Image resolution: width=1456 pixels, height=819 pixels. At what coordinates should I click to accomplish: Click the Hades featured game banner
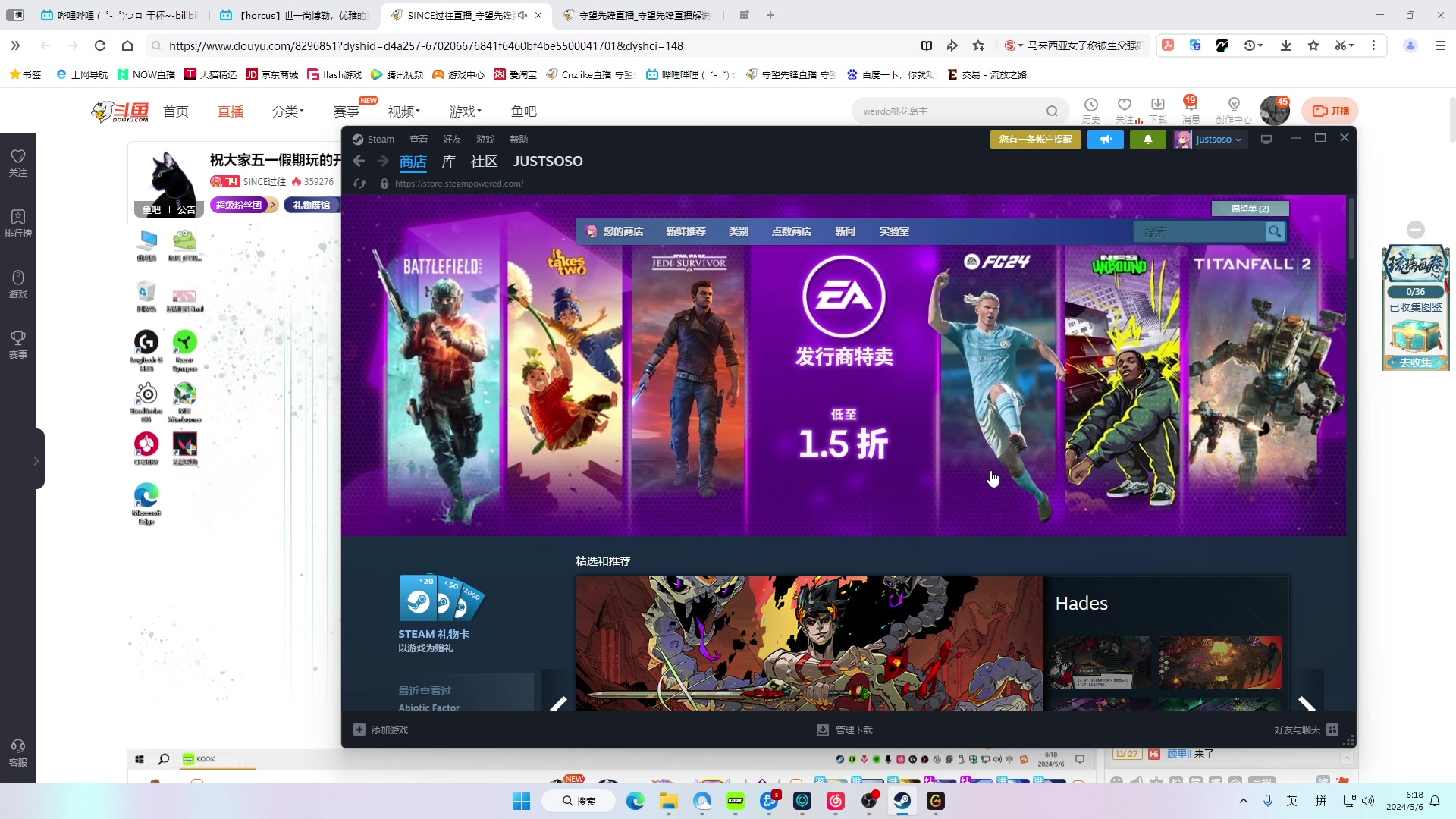pyautogui.click(x=809, y=643)
